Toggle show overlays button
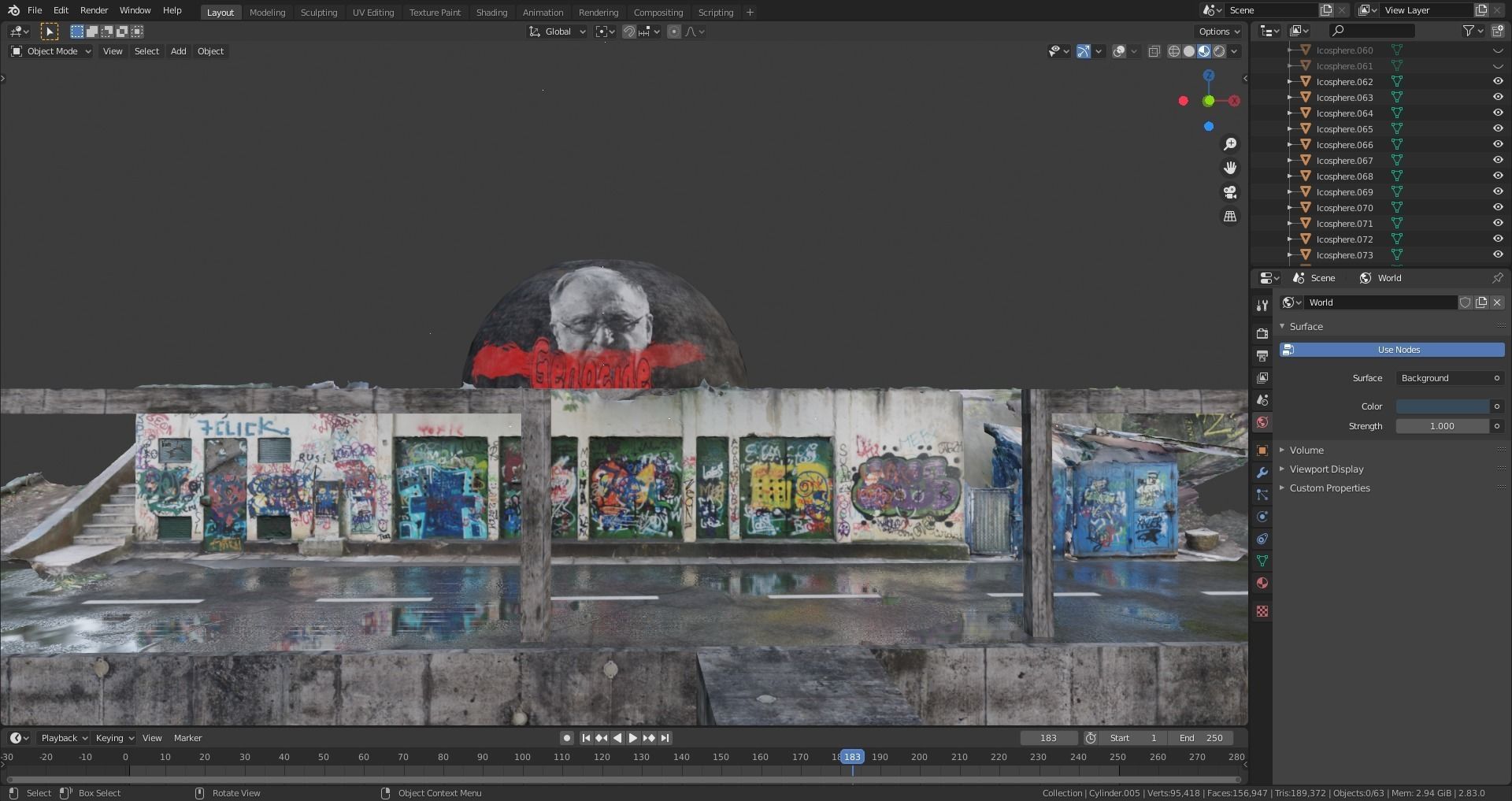Screen dimensions: 1512x801 [1119, 51]
